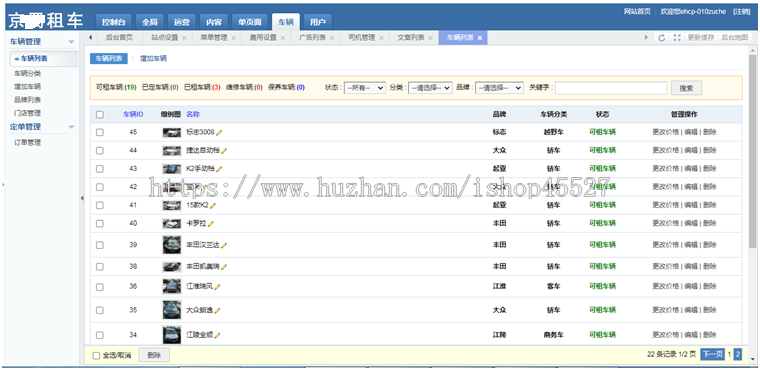Close the active 车辆列表 tab

point(480,38)
